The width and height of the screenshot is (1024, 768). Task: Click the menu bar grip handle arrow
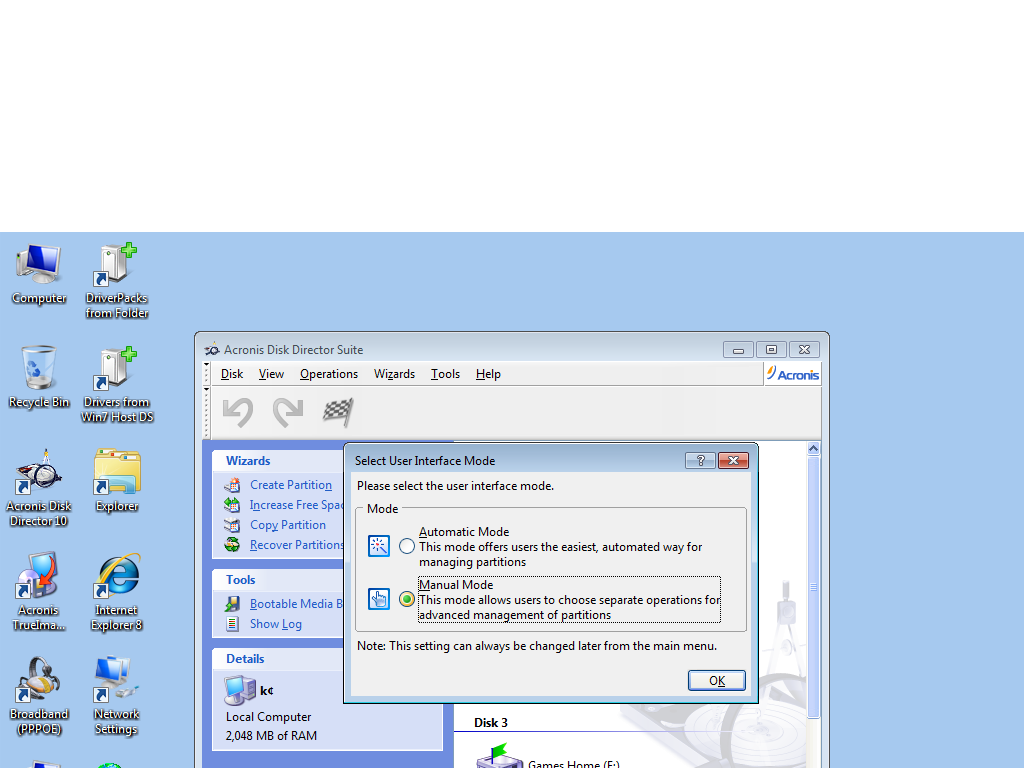206,364
